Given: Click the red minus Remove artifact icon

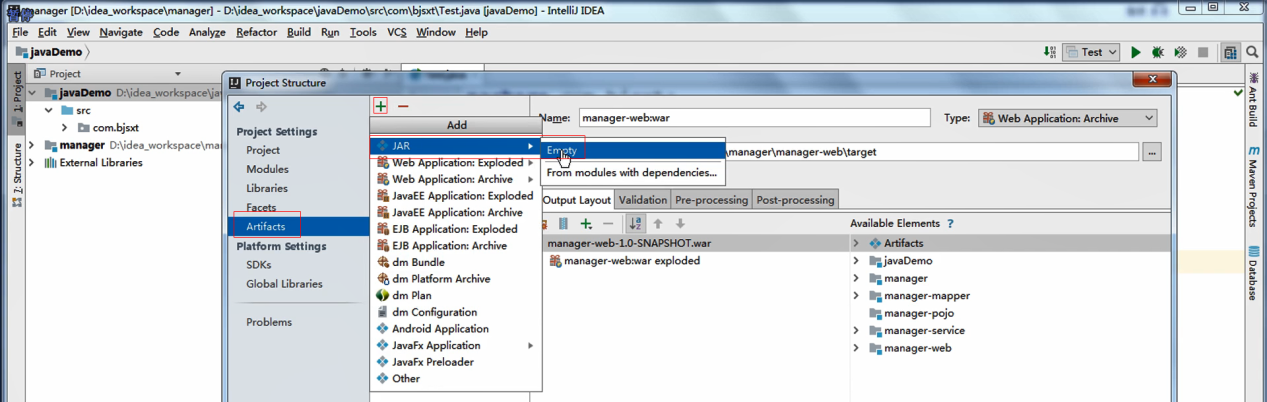Looking at the screenshot, I should (403, 106).
